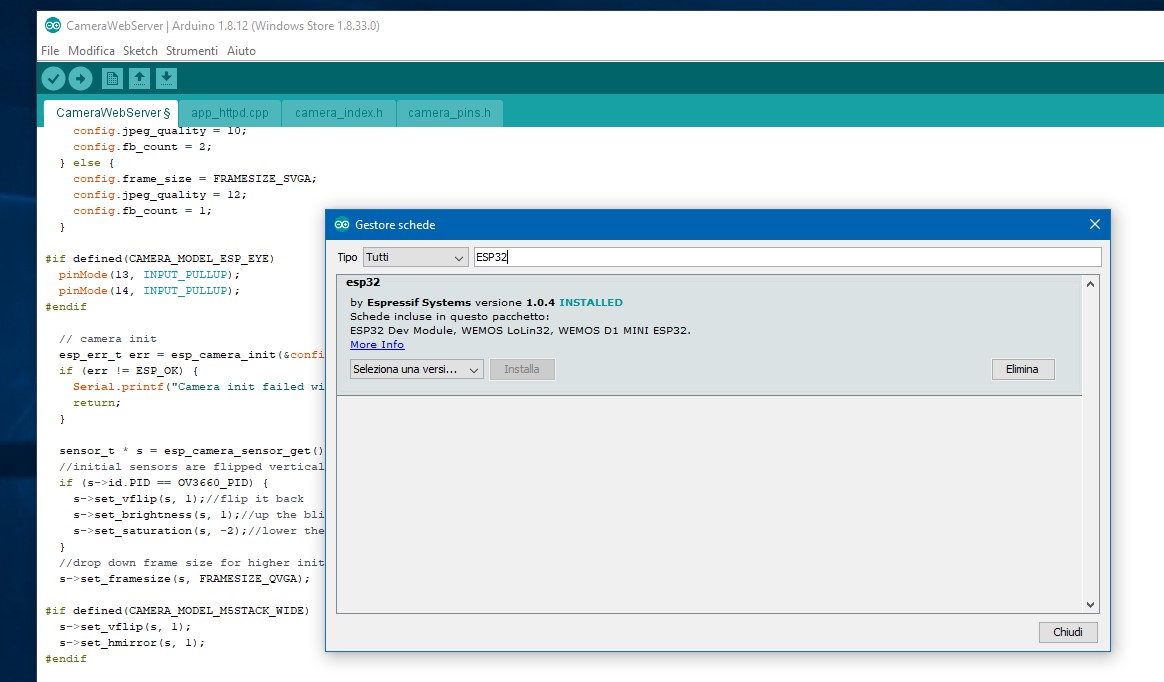The image size is (1164, 682).
Task: Click the Tipo label in the dialog
Action: point(347,257)
